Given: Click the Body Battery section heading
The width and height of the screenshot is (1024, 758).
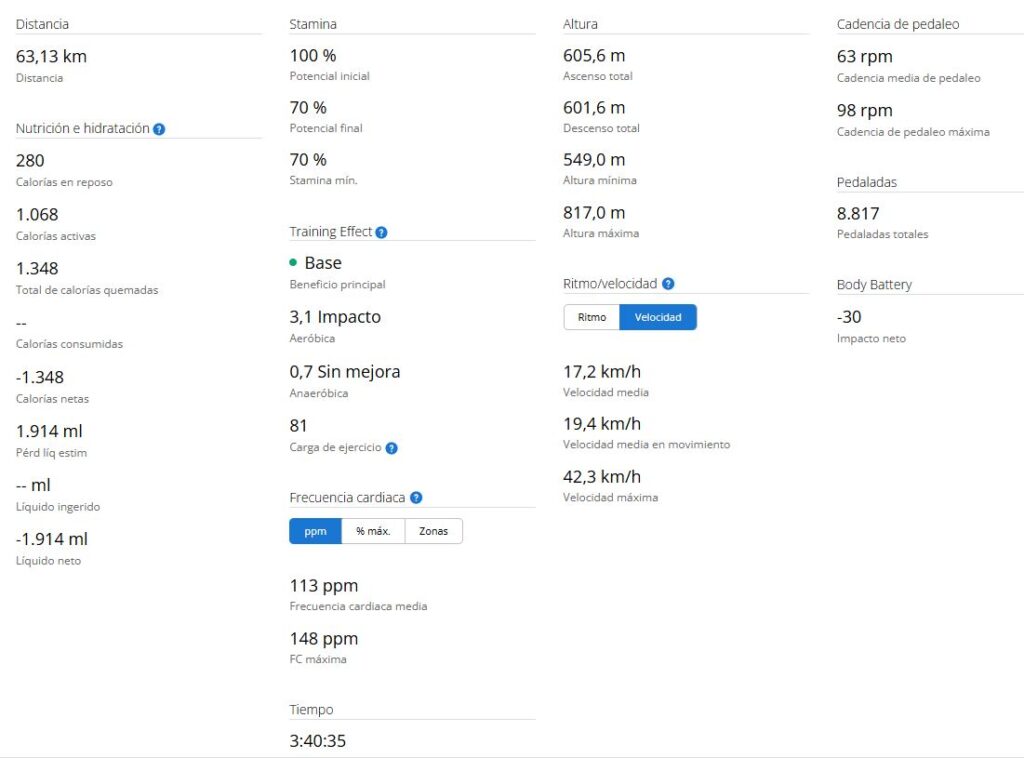Looking at the screenshot, I should (x=874, y=285).
